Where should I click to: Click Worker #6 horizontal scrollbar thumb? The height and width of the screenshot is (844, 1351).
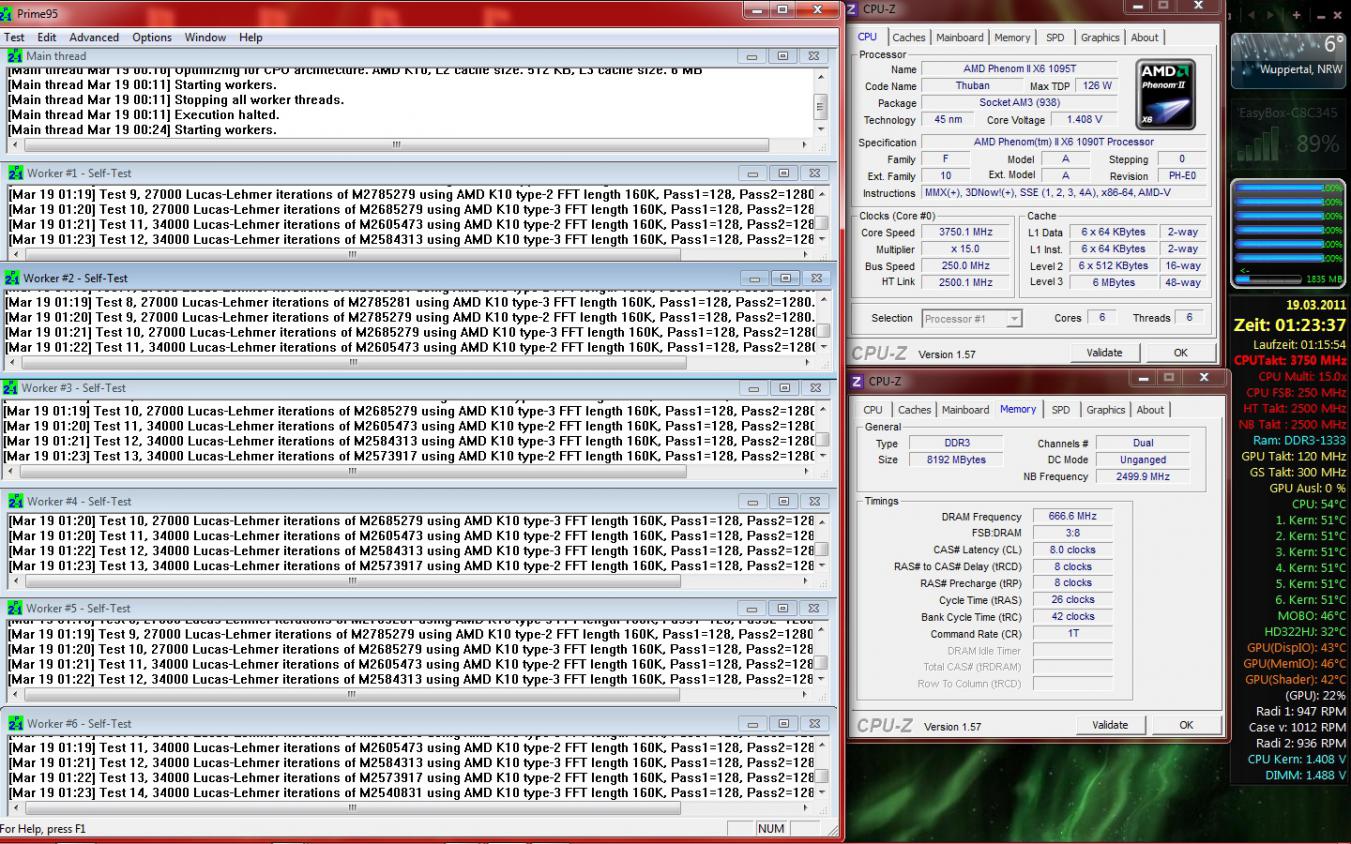(x=353, y=806)
